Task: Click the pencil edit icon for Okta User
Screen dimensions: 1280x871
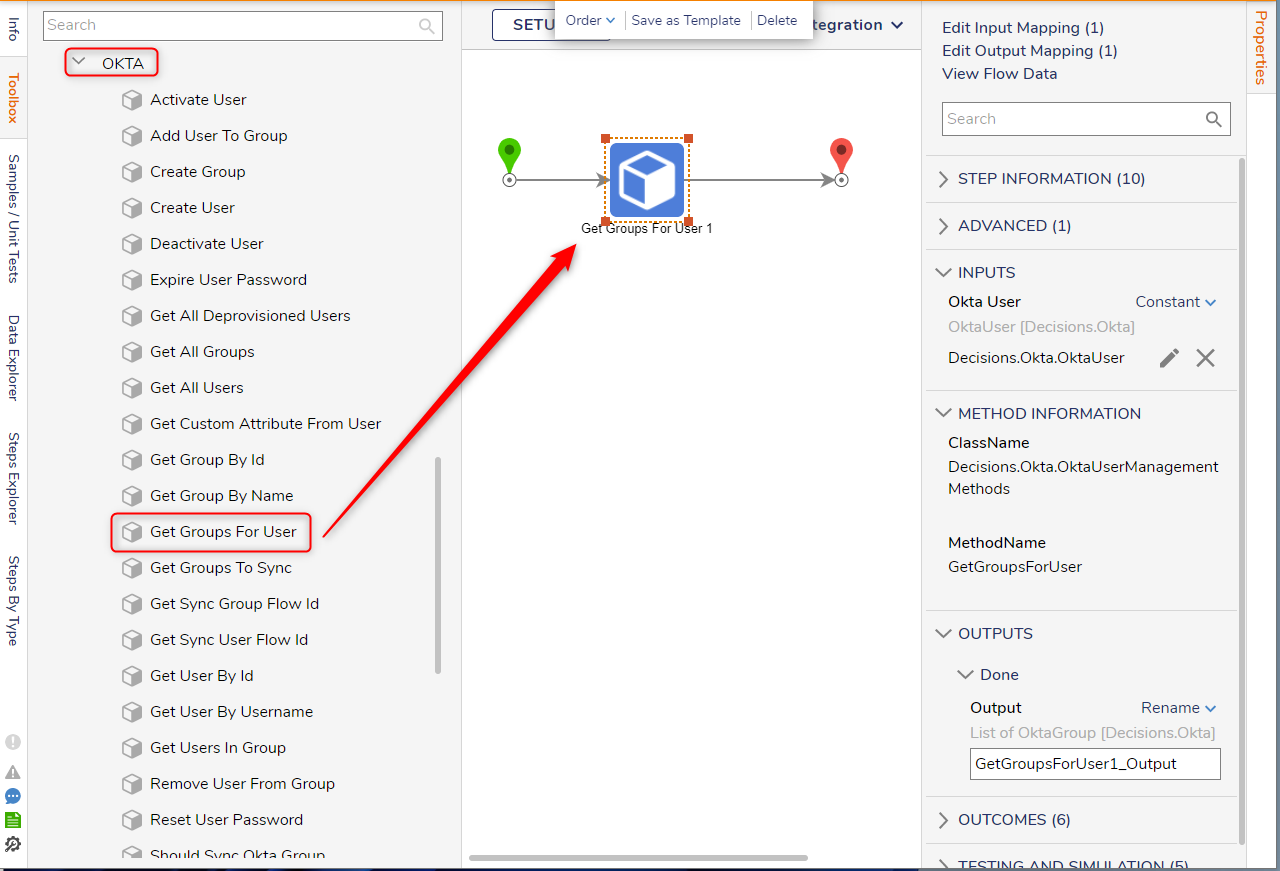Action: pos(1169,358)
